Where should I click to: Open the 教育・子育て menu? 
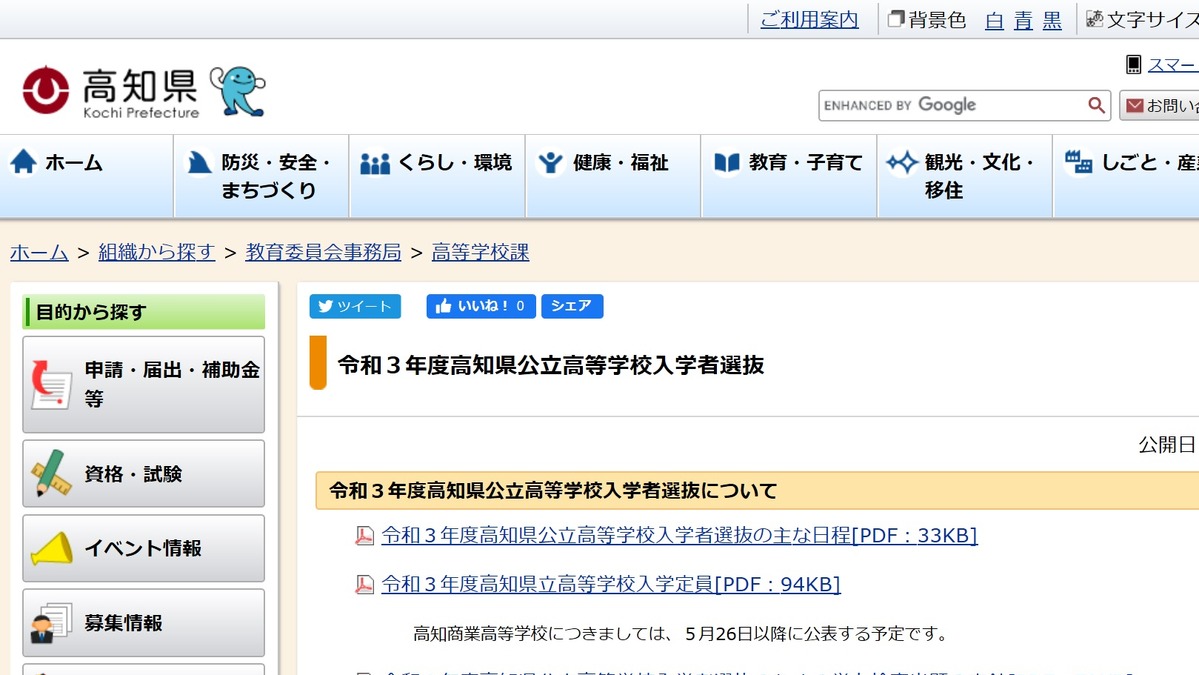789,177
